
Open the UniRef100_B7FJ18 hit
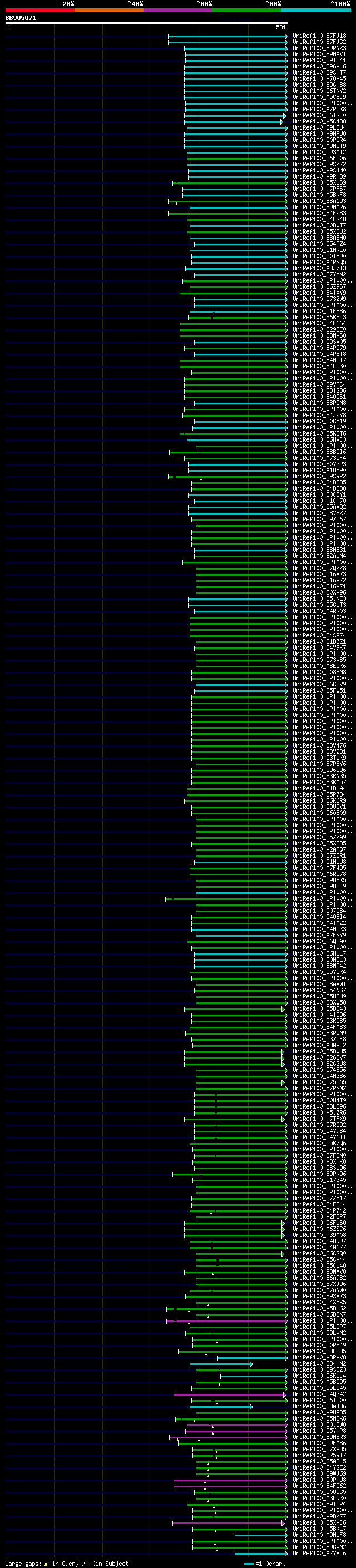319,36
